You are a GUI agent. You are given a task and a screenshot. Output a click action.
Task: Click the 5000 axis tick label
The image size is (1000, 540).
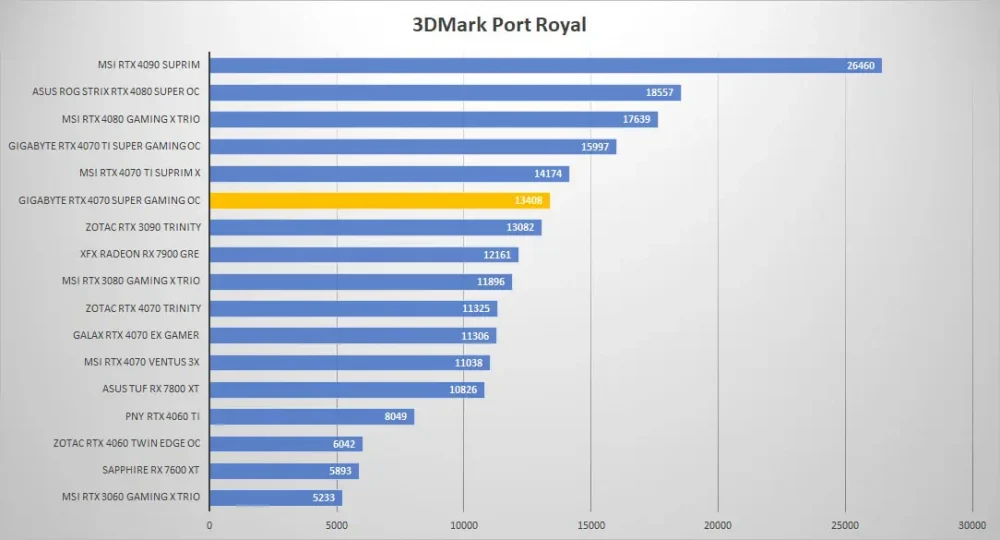[x=337, y=526]
